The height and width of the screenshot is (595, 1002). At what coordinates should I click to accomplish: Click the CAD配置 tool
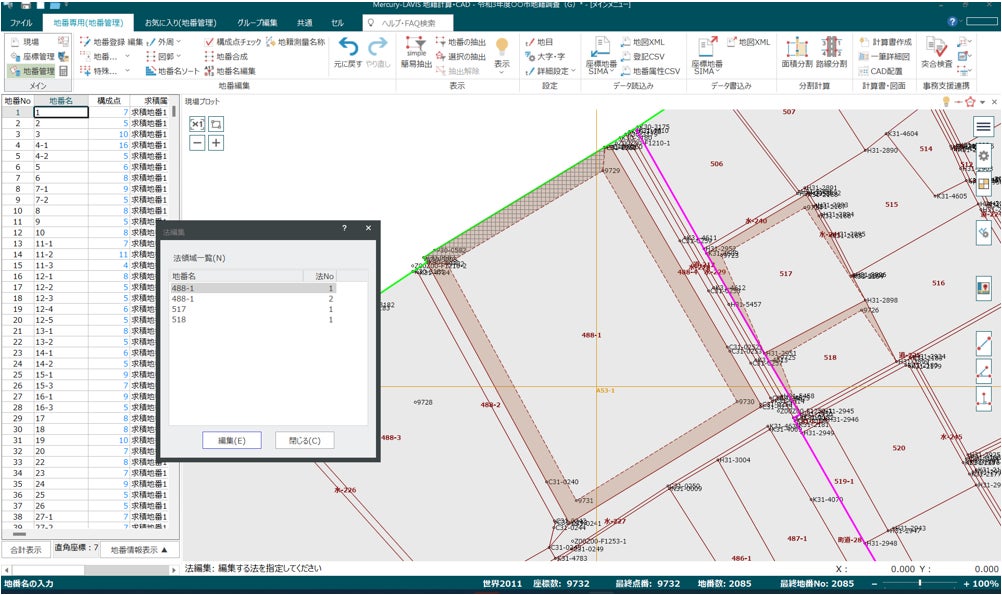pyautogui.click(x=881, y=71)
